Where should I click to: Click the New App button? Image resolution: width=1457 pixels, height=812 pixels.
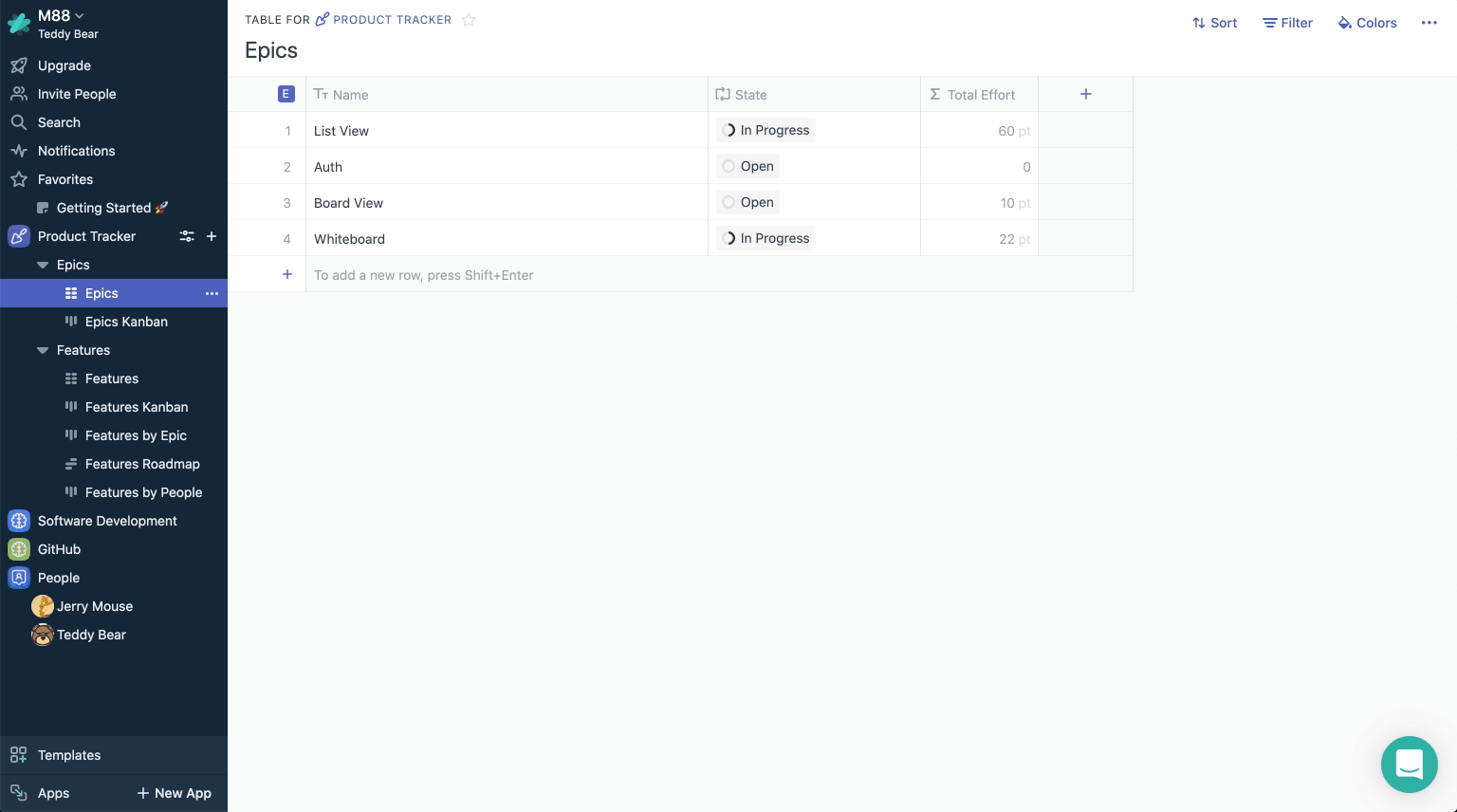click(174, 793)
